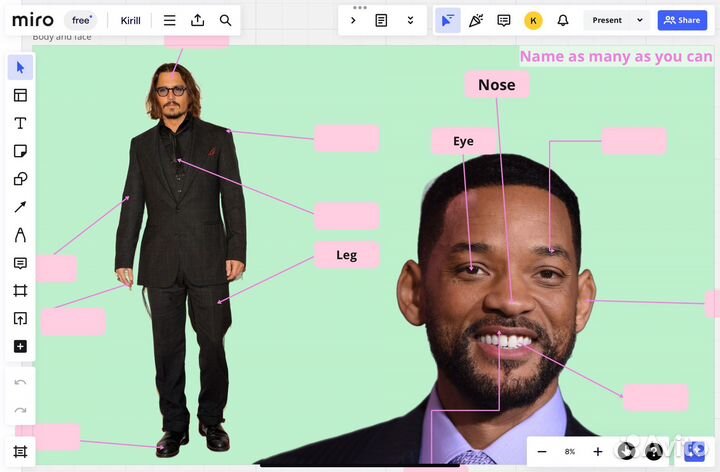Viewport: 720px width, 472px height.
Task: Select the cursor tool in left toolbar
Action: tap(20, 67)
